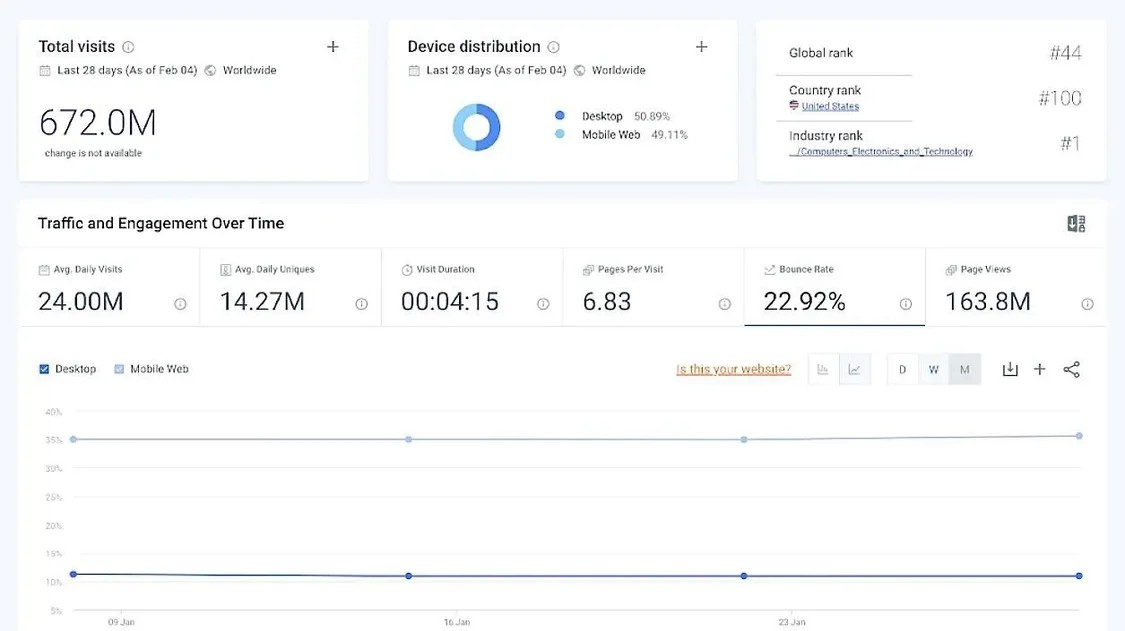Download the chart data
1125x631 pixels.
(1010, 370)
